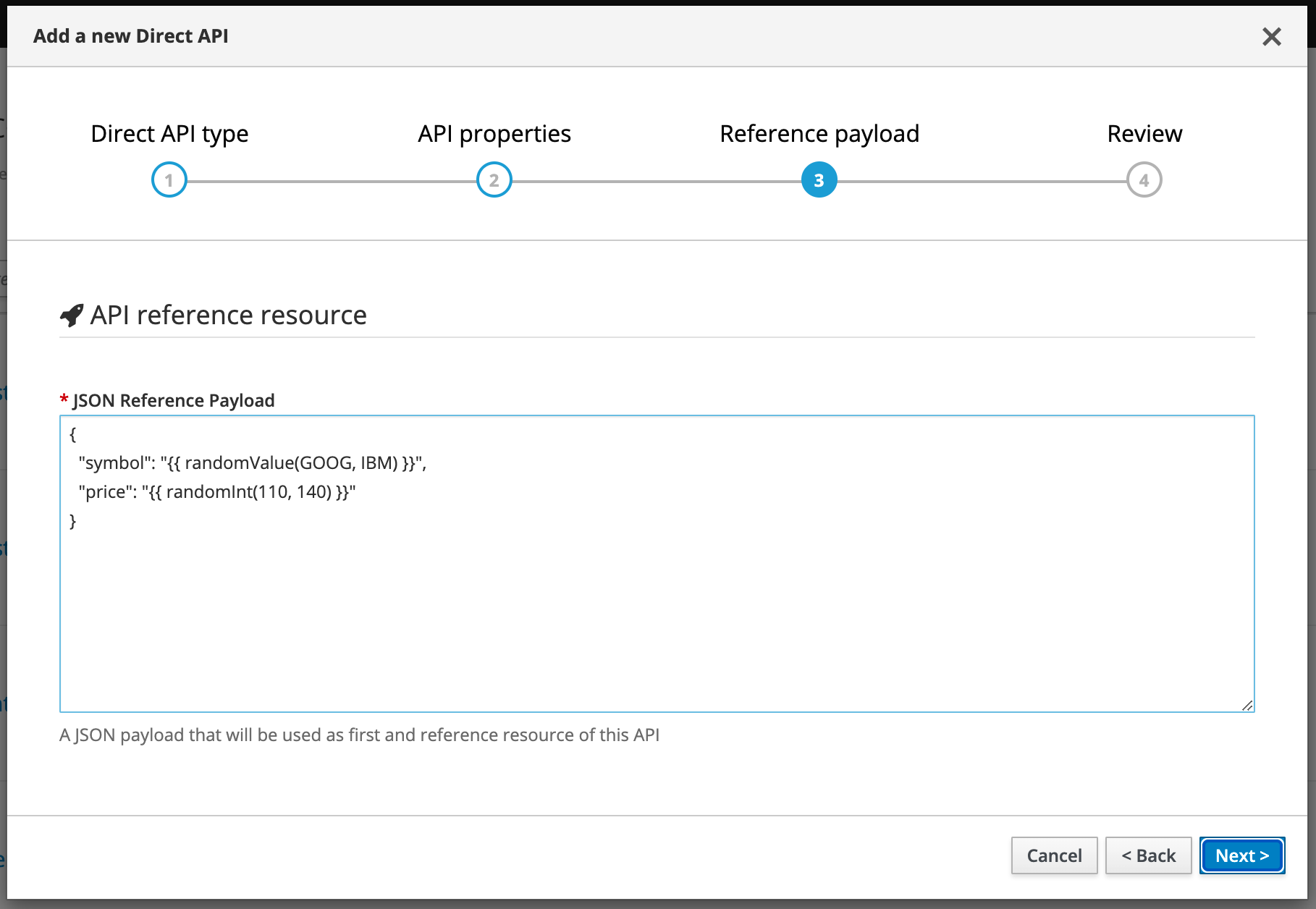Viewport: 1316px width, 909px height.
Task: Proceed with the Next > button
Action: pyautogui.click(x=1242, y=855)
